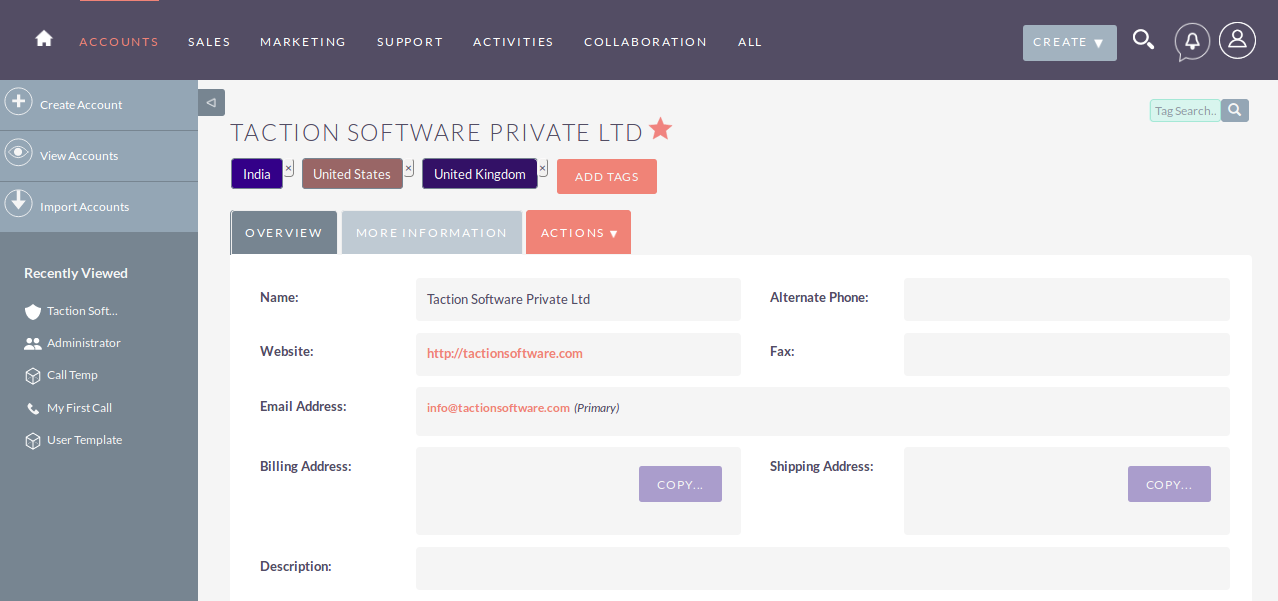Click the eye icon beside View Accounts
Screen dimensions: 1278x601
[x=18, y=153]
